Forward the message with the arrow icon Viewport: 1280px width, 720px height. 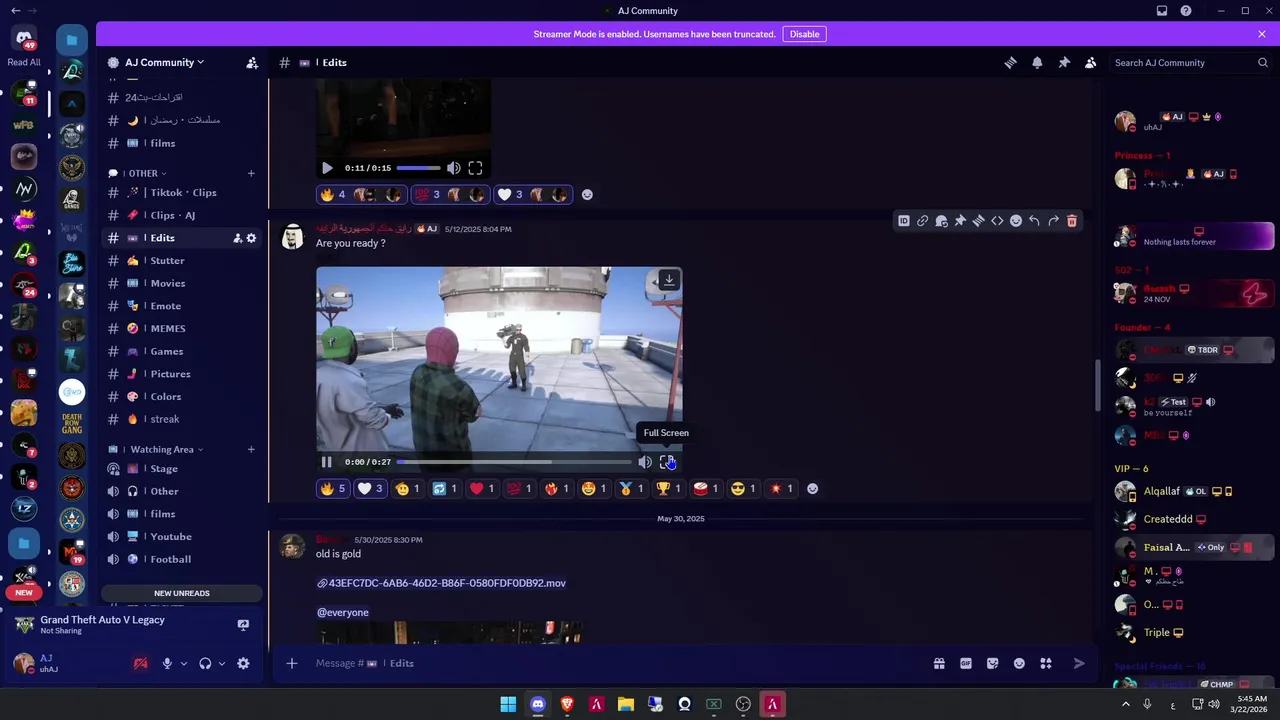click(1053, 221)
